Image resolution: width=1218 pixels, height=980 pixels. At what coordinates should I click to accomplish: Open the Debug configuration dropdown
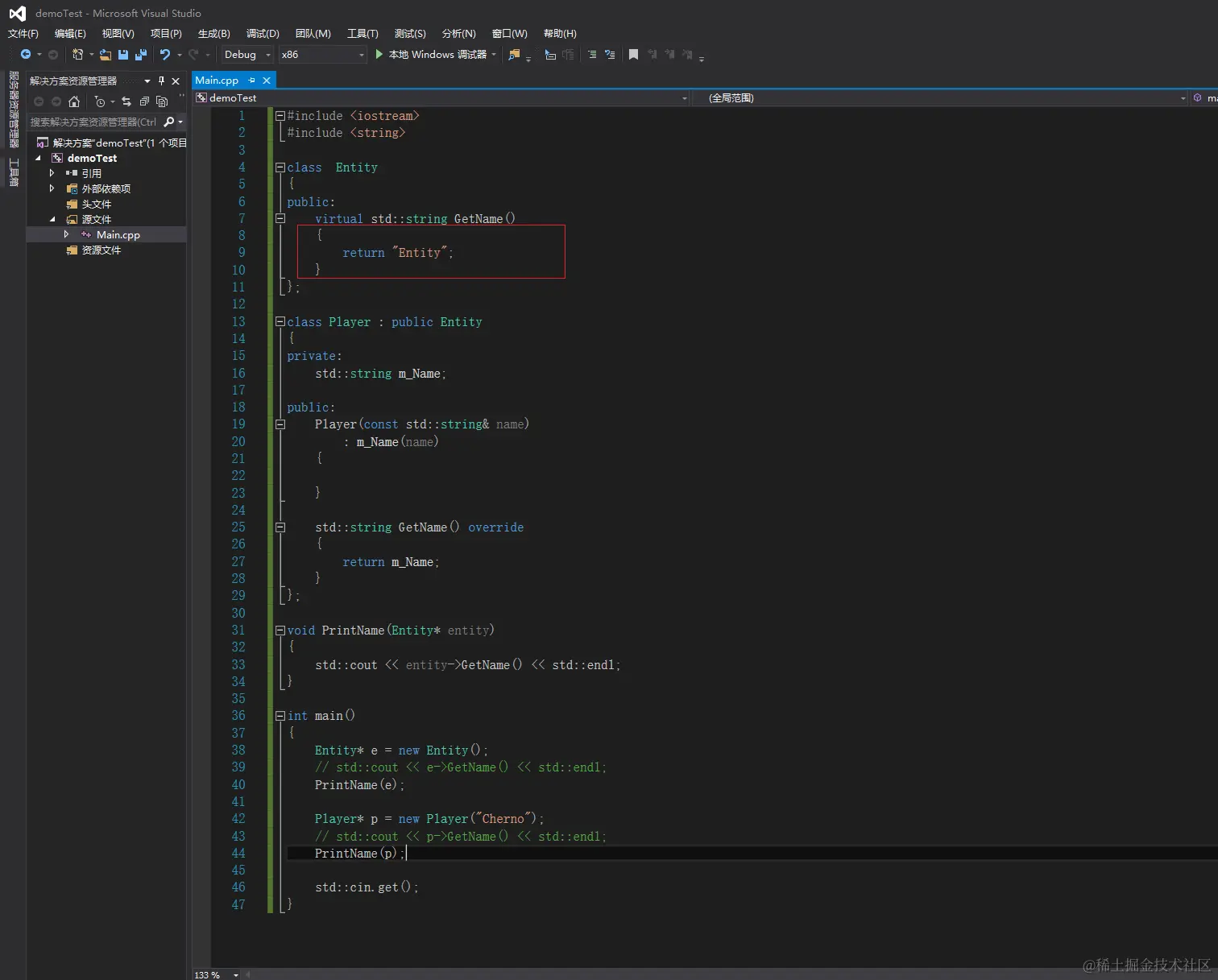[x=247, y=55]
